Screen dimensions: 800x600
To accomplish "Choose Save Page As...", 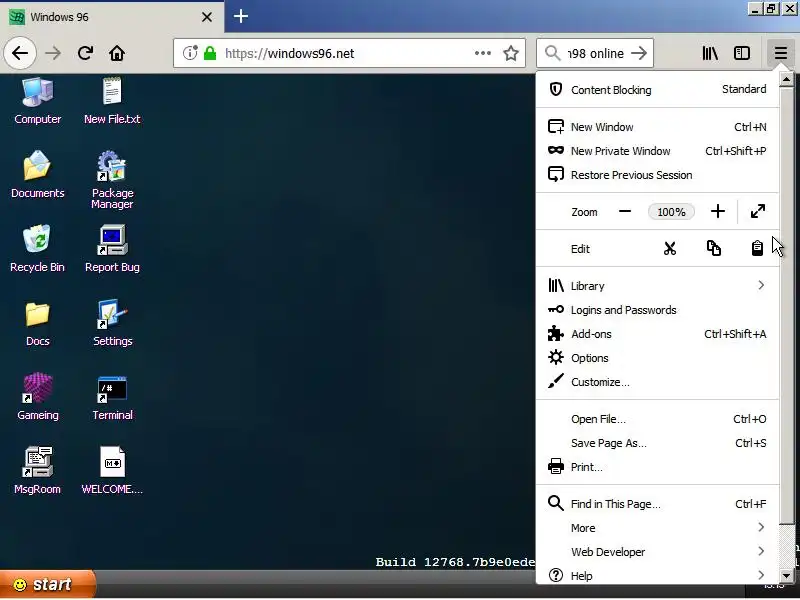I will click(657, 443).
